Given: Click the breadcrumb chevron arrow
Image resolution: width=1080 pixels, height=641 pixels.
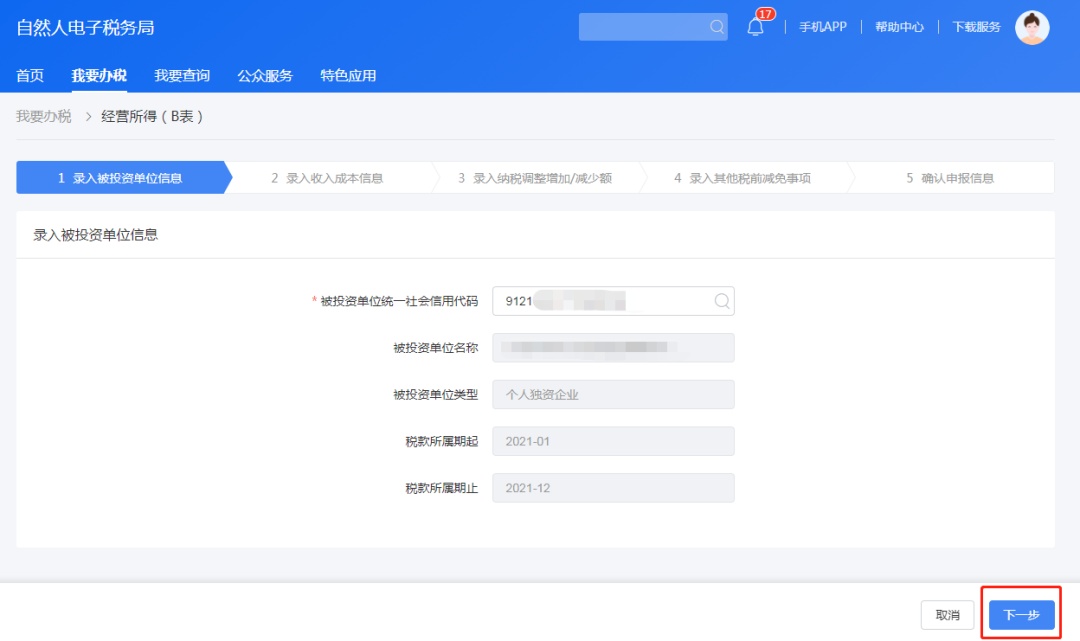Looking at the screenshot, I should [88, 116].
